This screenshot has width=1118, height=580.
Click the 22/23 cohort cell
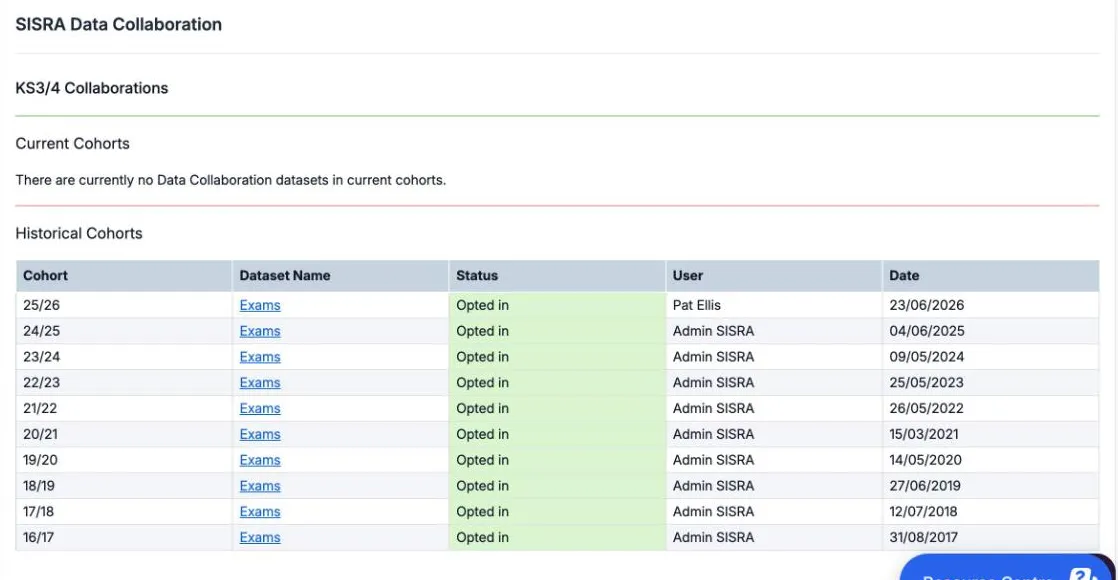tap(124, 382)
